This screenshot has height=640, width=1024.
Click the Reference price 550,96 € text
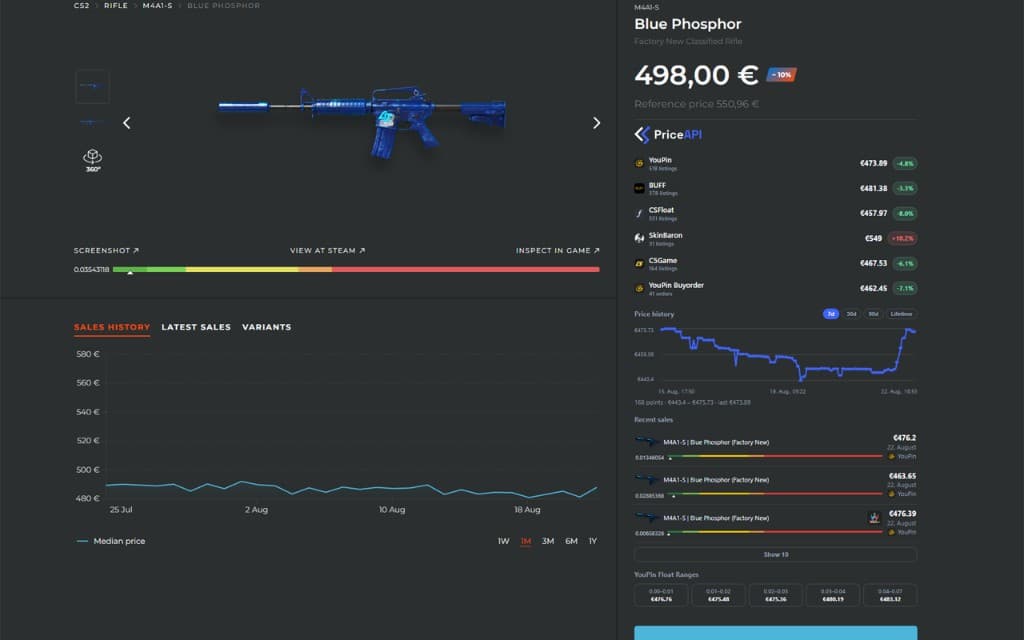coord(696,104)
